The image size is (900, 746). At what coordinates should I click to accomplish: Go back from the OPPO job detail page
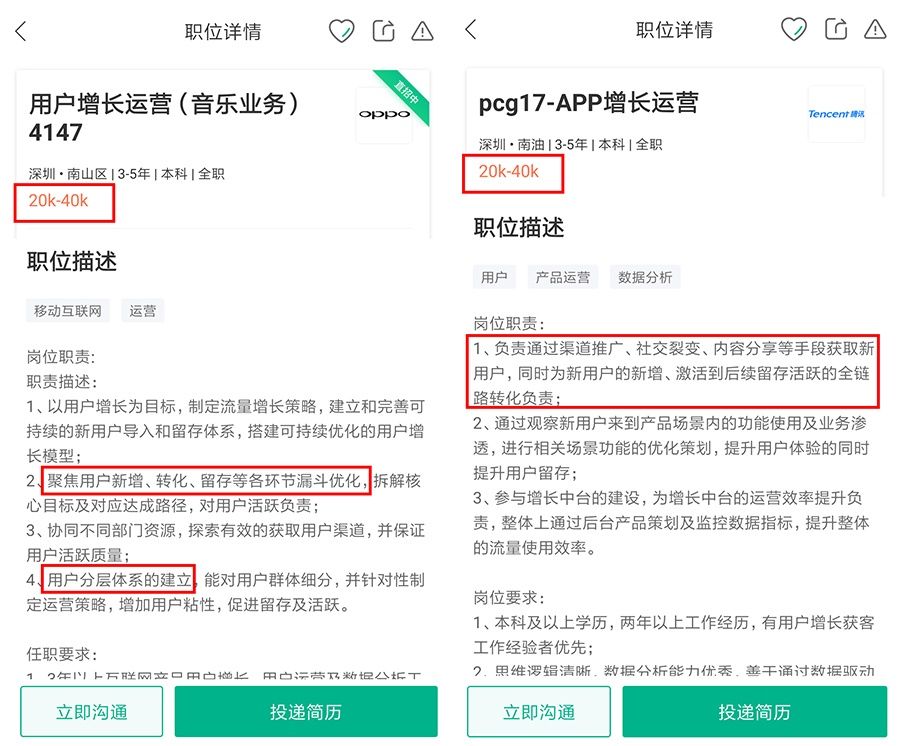pos(21,31)
